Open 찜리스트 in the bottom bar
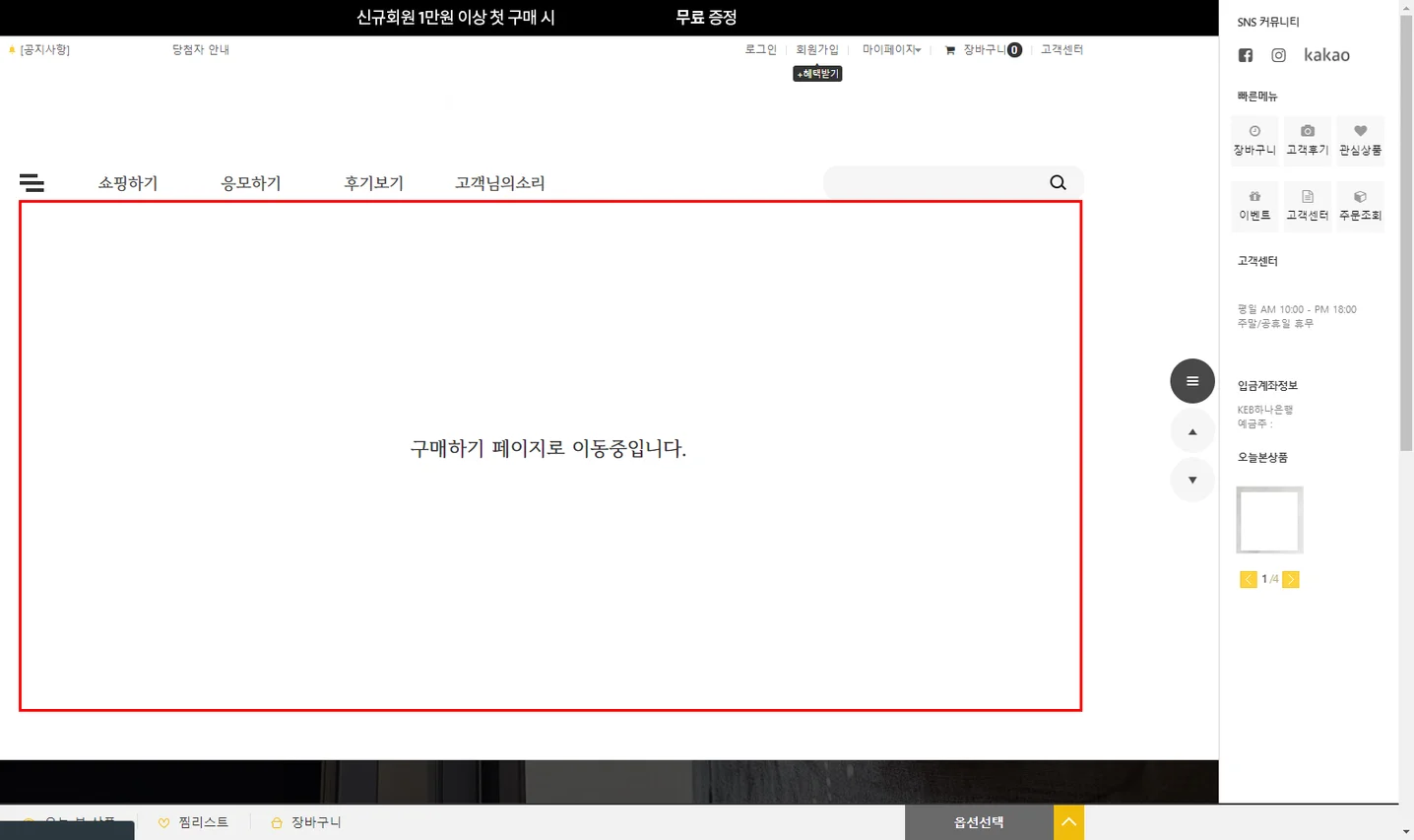The image size is (1414, 840). (x=193, y=822)
